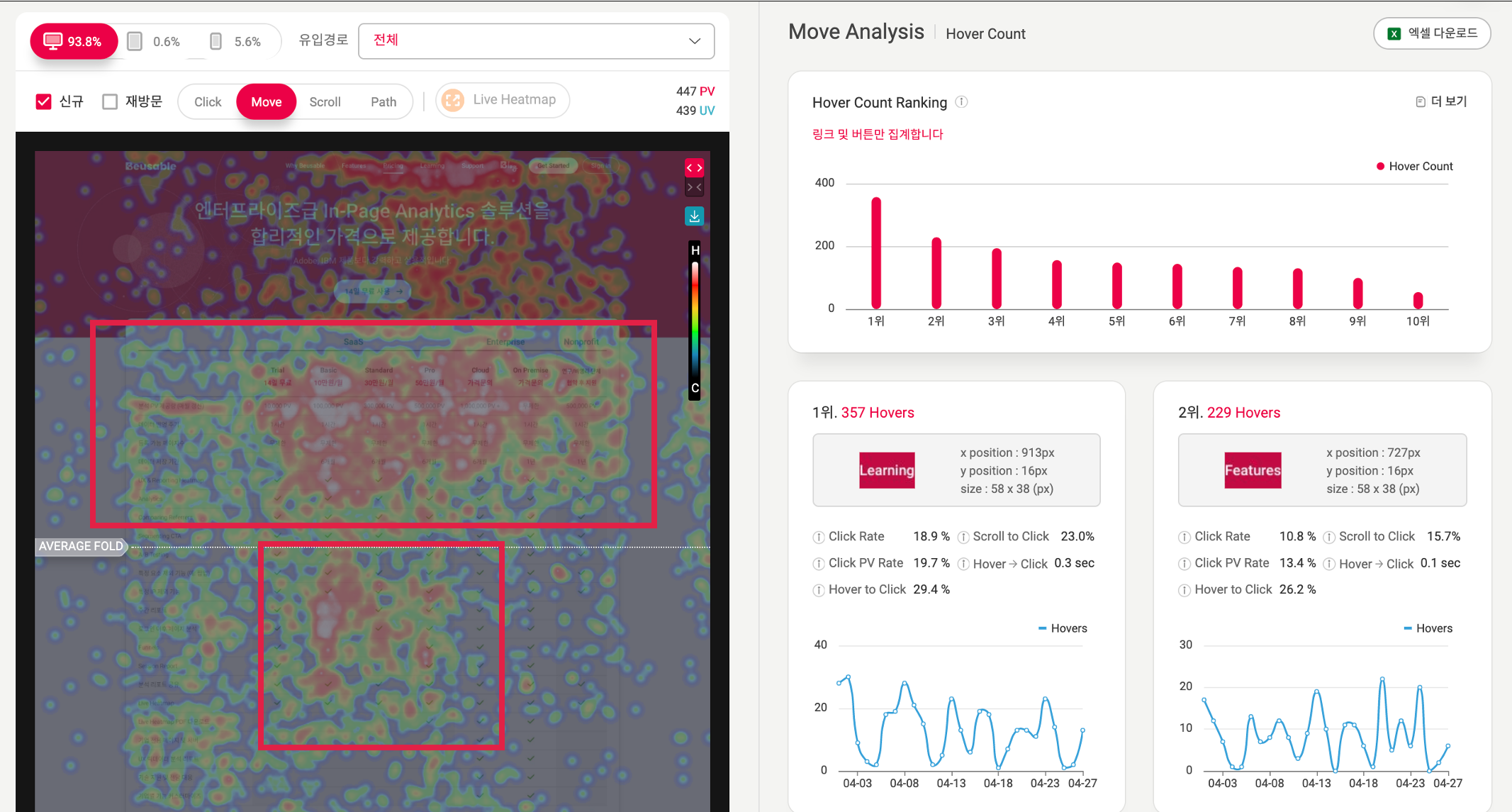Viewport: 1512px width, 812px height.
Task: Click the close heatmap overlay icon
Action: (x=697, y=187)
